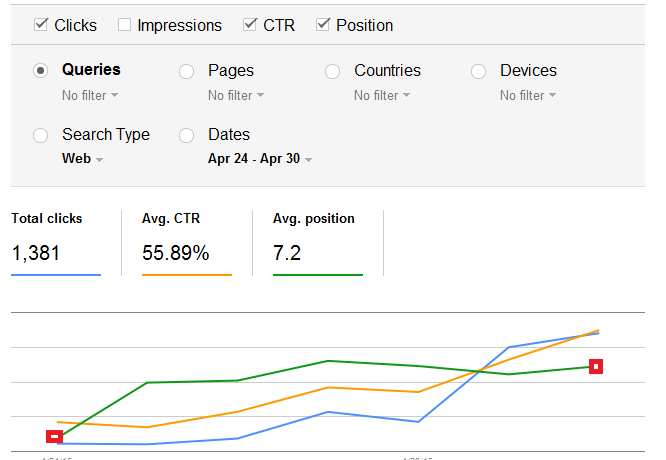Choose the Search Type radio button
Viewport: 666px width, 460px height.
pyautogui.click(x=41, y=135)
